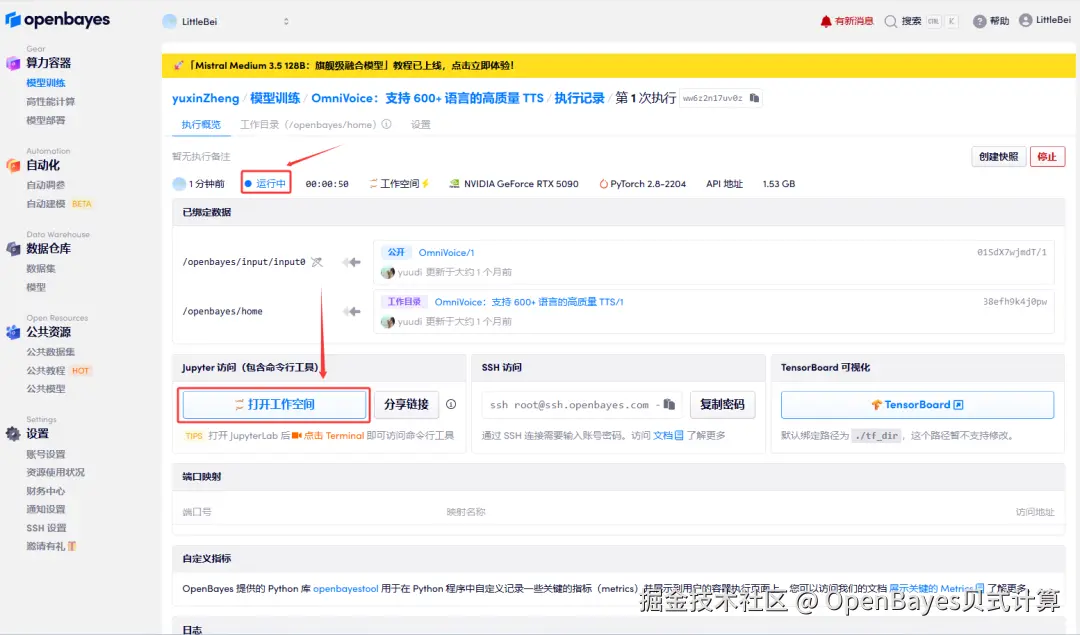Click the 分享链接 button
Viewport: 1080px width, 635px height.
coord(406,404)
